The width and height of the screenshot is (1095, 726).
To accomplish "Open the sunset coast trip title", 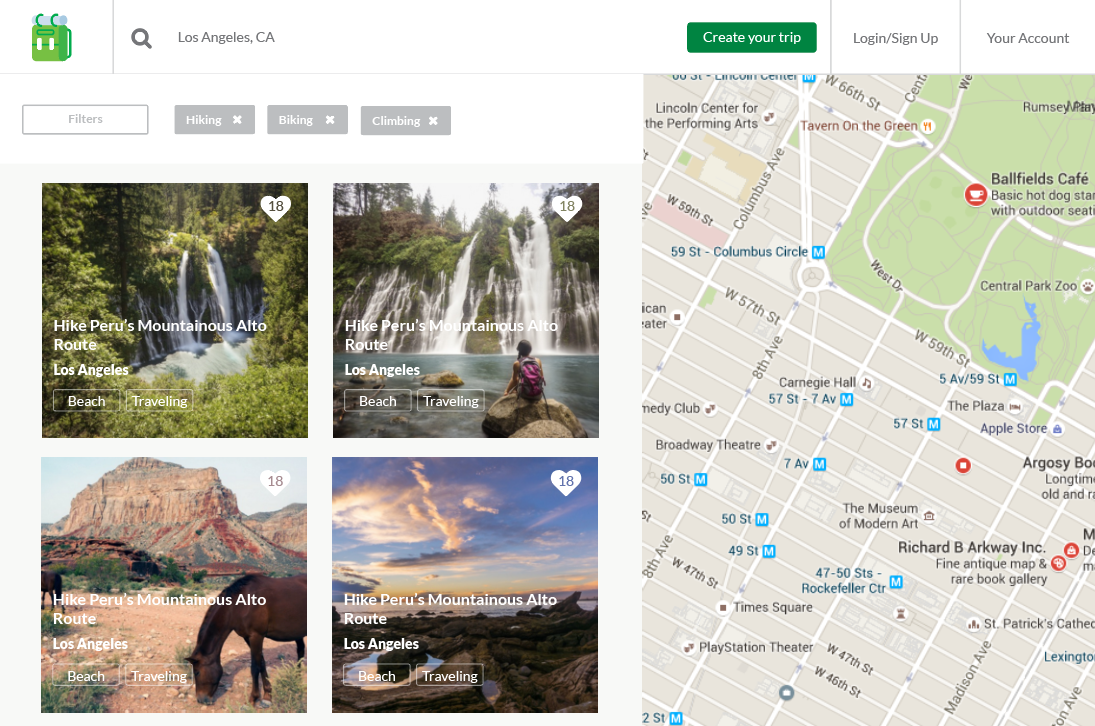I will tap(450, 609).
